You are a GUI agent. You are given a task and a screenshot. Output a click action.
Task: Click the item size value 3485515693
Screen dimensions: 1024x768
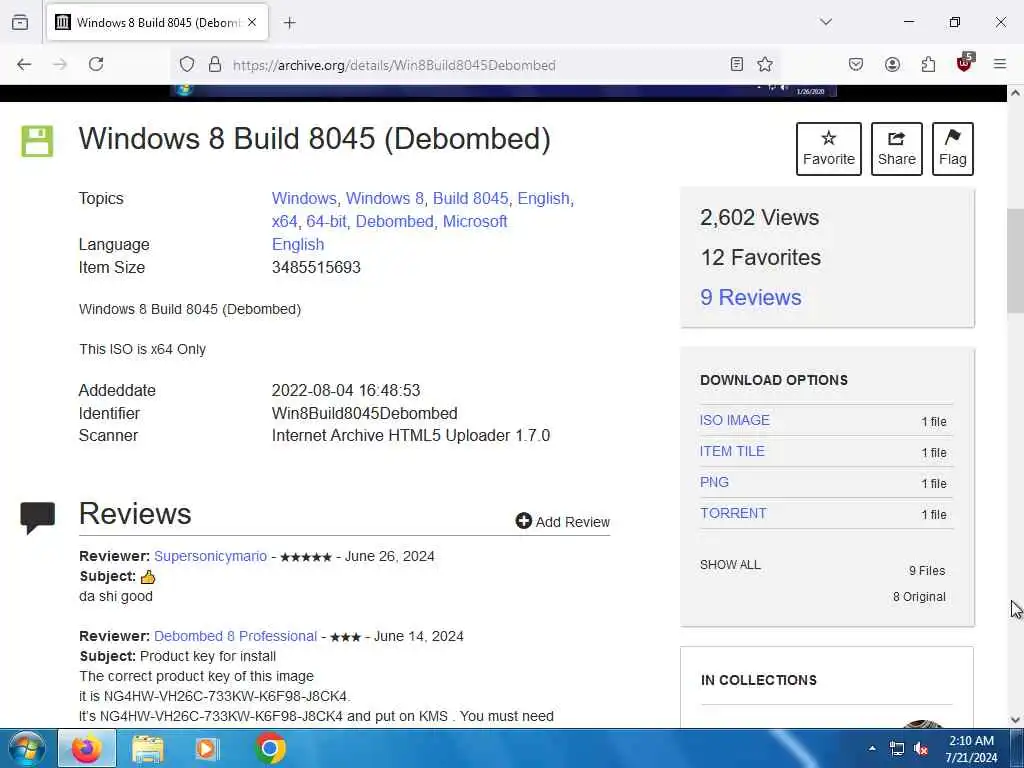(316, 267)
